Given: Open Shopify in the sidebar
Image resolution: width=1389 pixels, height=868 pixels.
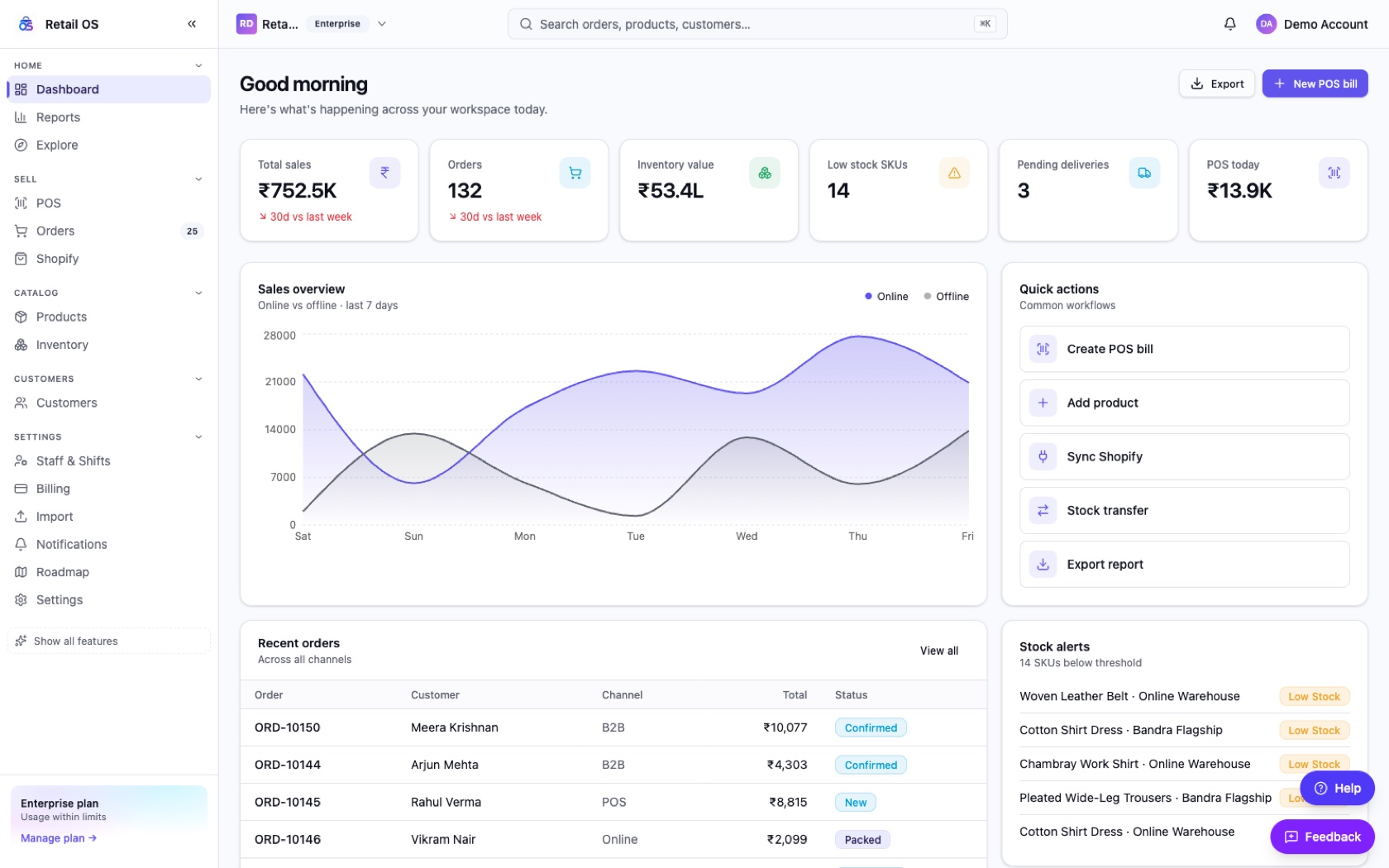Looking at the screenshot, I should [x=108, y=259].
